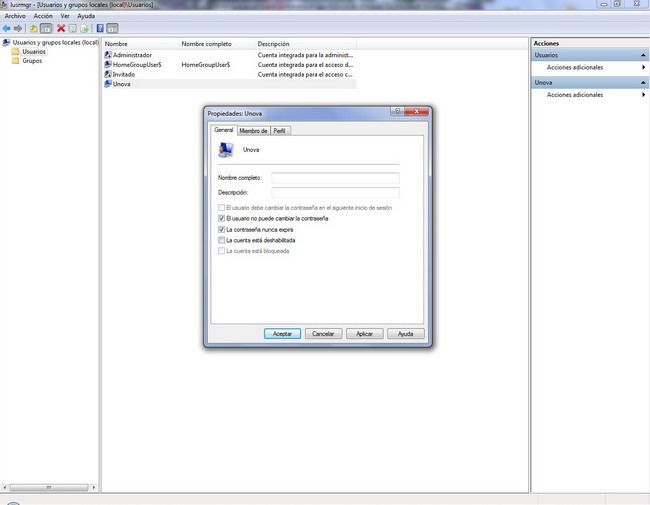The image size is (650, 505).
Task: Enable 'La cuenta está deshabilitada' checkbox
Action: pyautogui.click(x=221, y=240)
